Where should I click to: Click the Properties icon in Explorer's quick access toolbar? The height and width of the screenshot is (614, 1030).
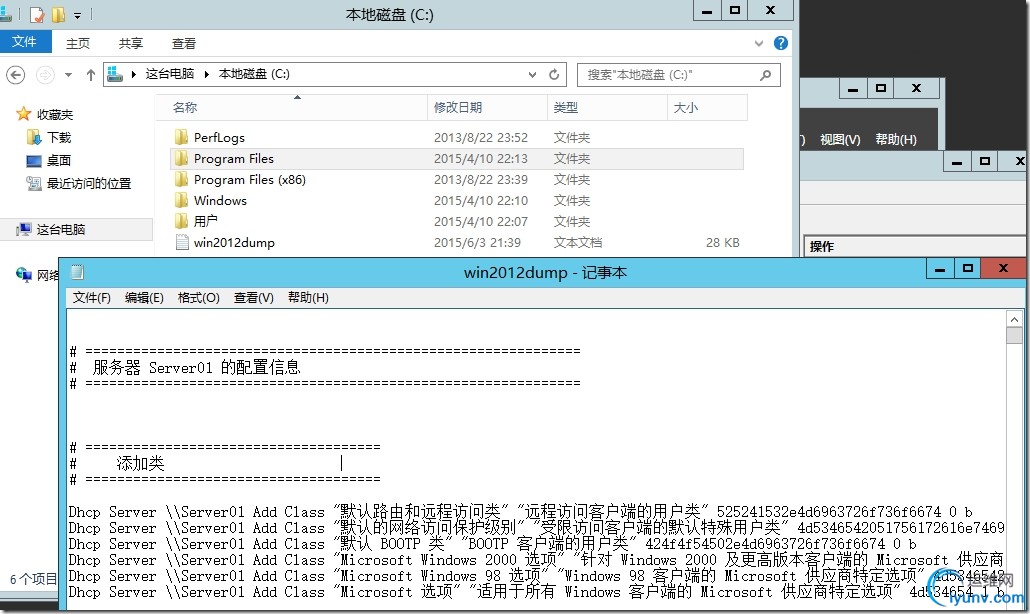(x=37, y=14)
